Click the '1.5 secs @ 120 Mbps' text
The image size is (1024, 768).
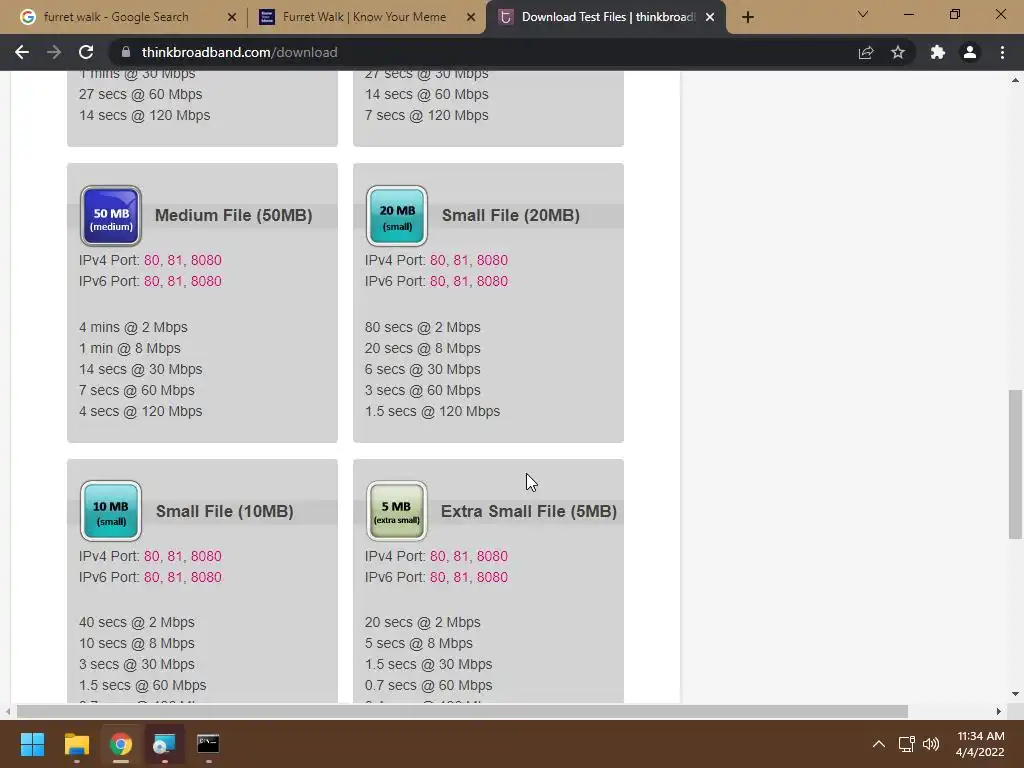pyautogui.click(x=432, y=411)
